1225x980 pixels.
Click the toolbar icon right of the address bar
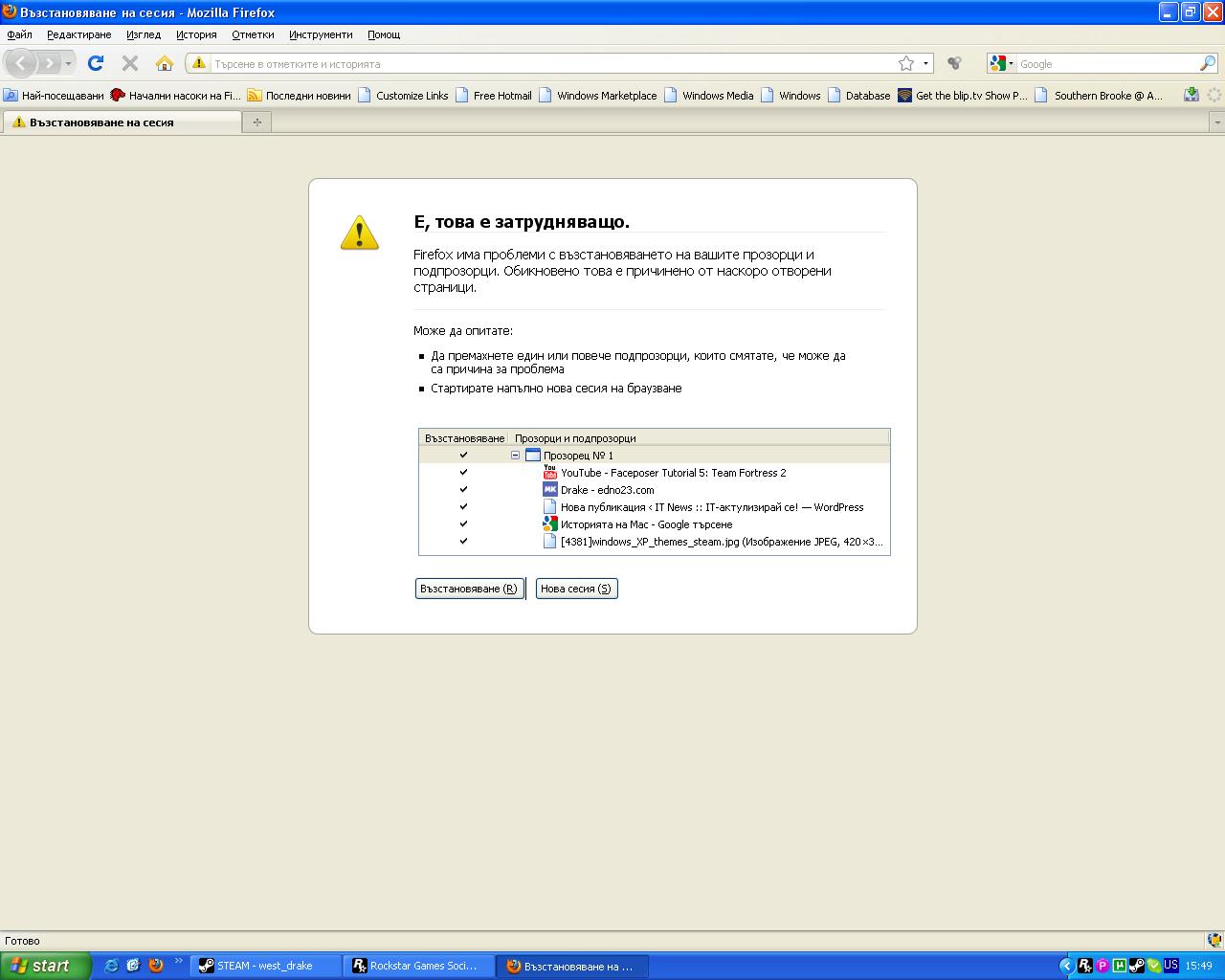tap(954, 63)
